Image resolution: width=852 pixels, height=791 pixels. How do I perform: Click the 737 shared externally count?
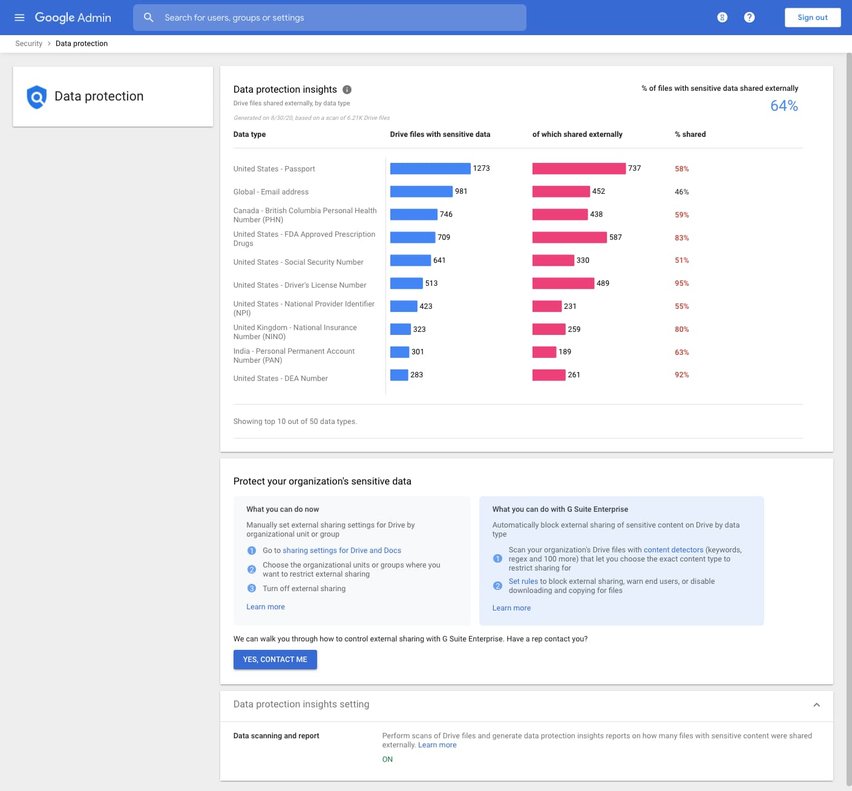coord(634,168)
